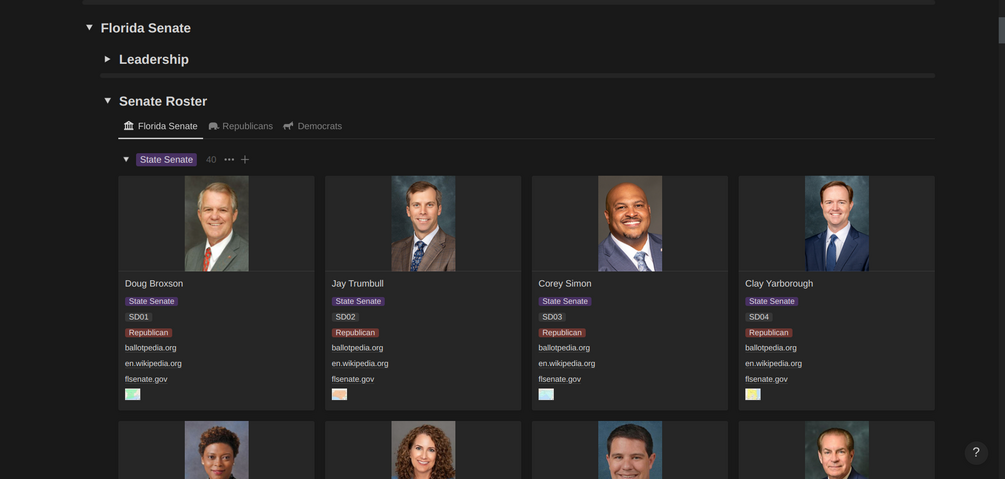
Task: Collapse the Senate Roster toggle section
Action: click(108, 101)
